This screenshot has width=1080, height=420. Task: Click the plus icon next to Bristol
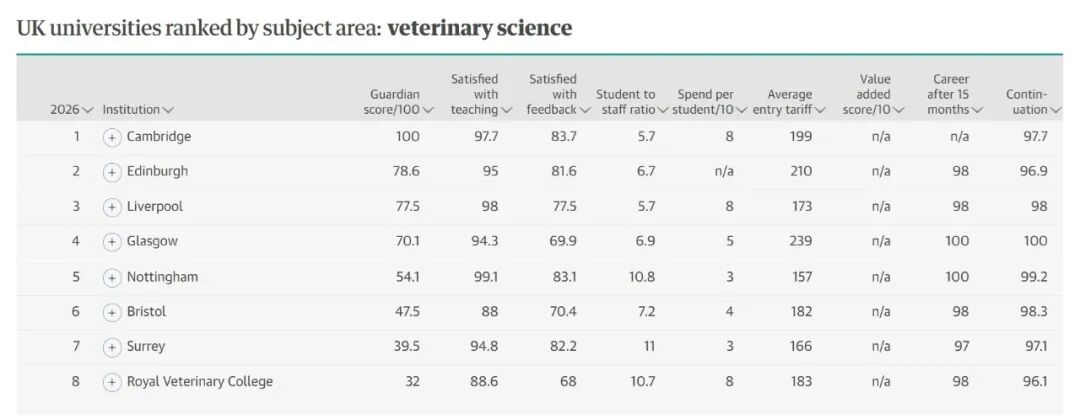(x=112, y=312)
